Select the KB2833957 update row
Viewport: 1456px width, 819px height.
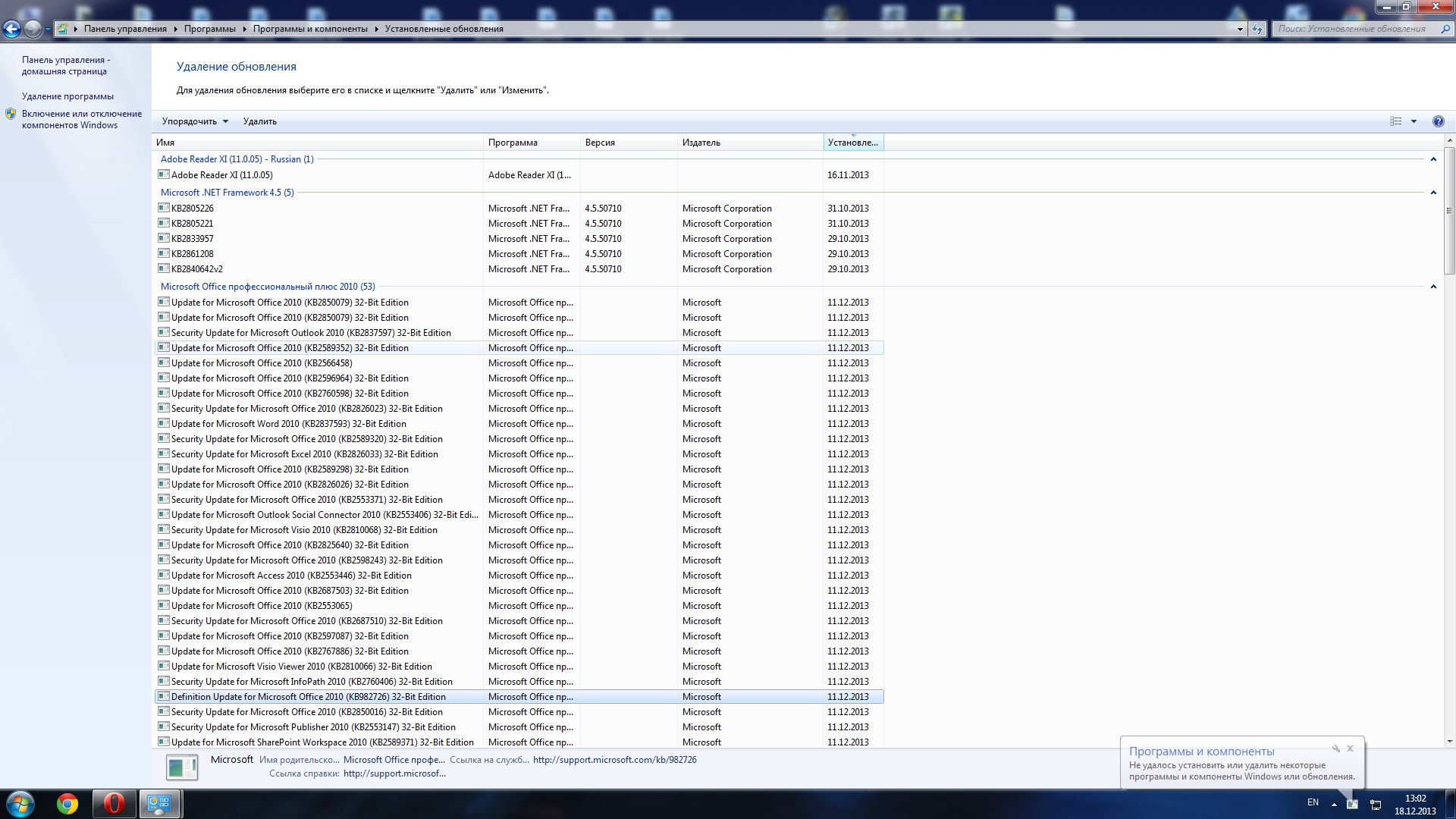click(519, 238)
